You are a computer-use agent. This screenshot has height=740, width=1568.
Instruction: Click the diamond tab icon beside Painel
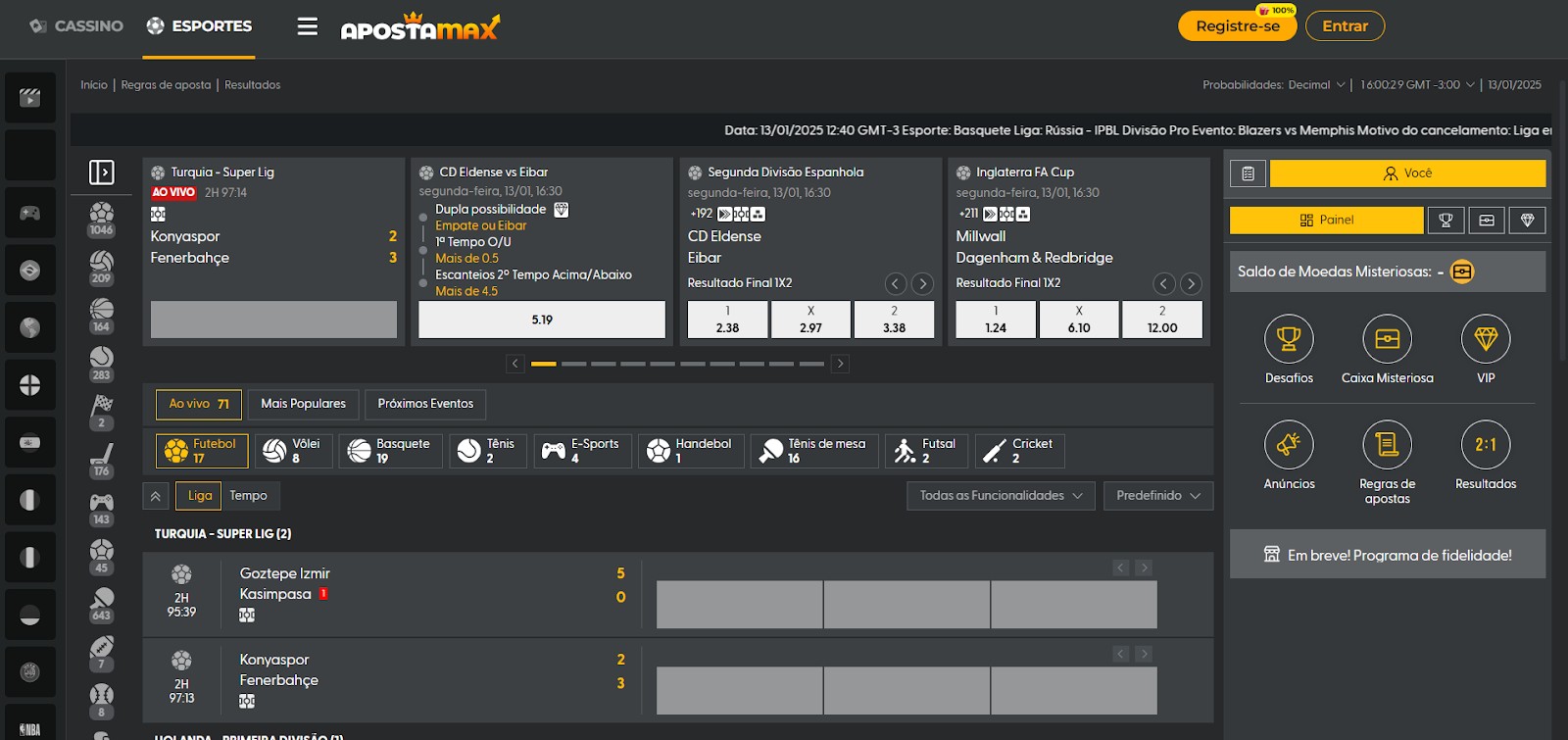(x=1528, y=221)
